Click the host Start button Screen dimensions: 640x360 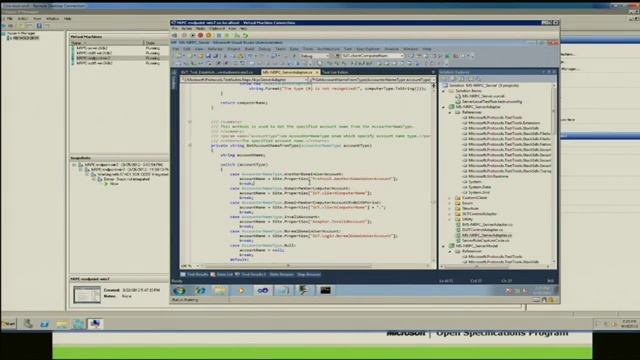[x=9, y=324]
